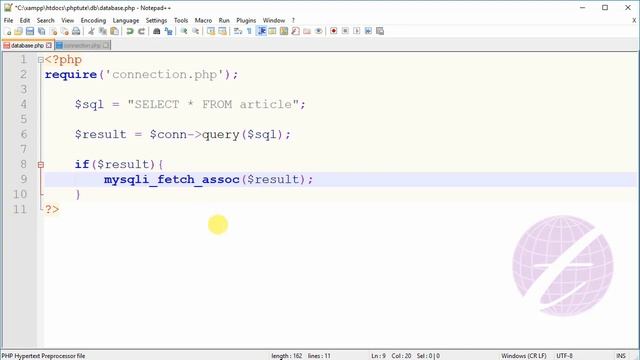The height and width of the screenshot is (360, 640).
Task: Print the document from toolbar
Action: (x=76, y=31)
